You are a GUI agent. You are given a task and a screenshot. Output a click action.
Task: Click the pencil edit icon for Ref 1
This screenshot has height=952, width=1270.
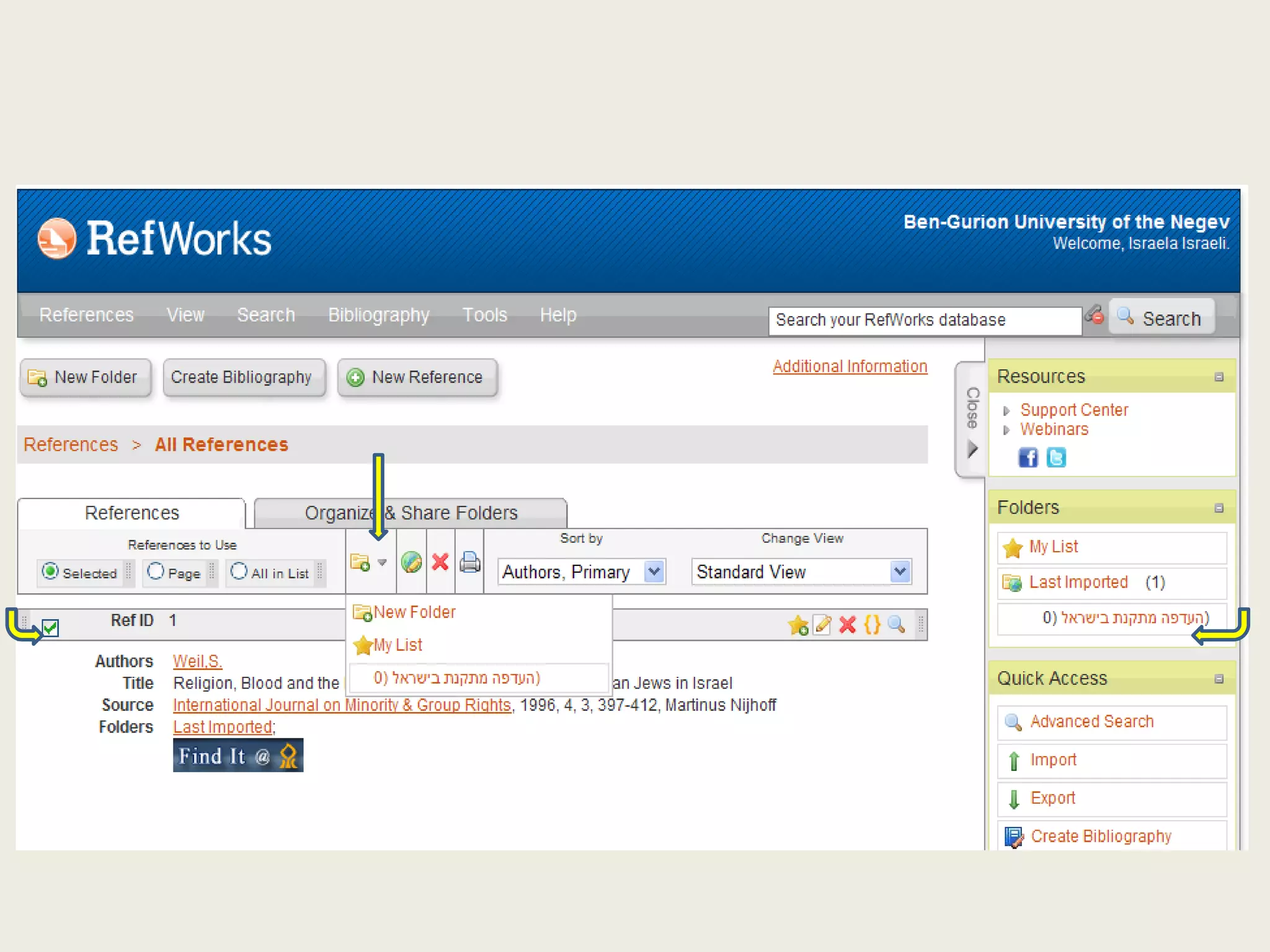[x=823, y=625]
